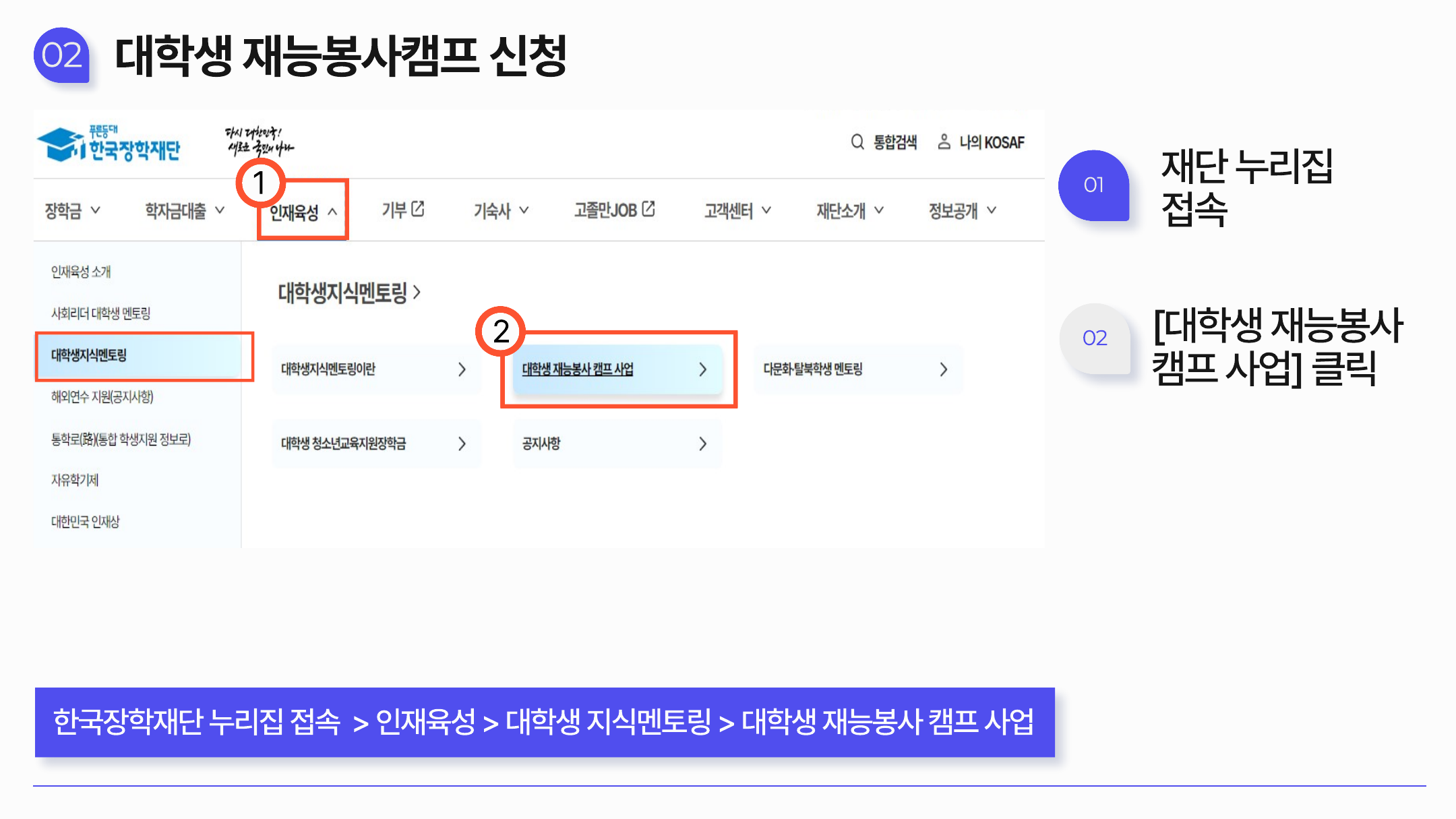Open 인재육성 소개 in the sidebar
The width and height of the screenshot is (1456, 819).
pos(81,272)
